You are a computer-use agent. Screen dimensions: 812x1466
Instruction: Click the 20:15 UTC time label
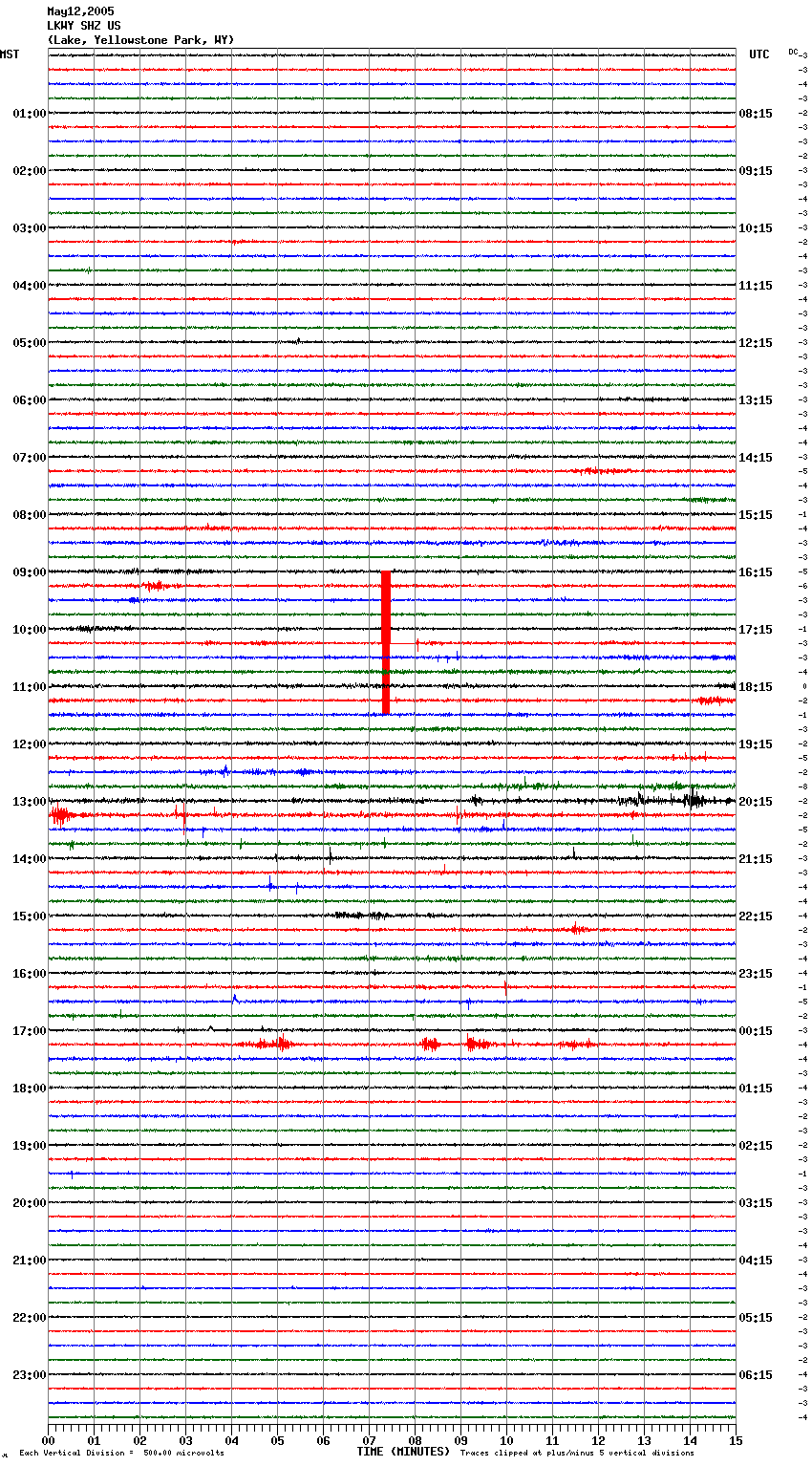pyautogui.click(x=756, y=802)
